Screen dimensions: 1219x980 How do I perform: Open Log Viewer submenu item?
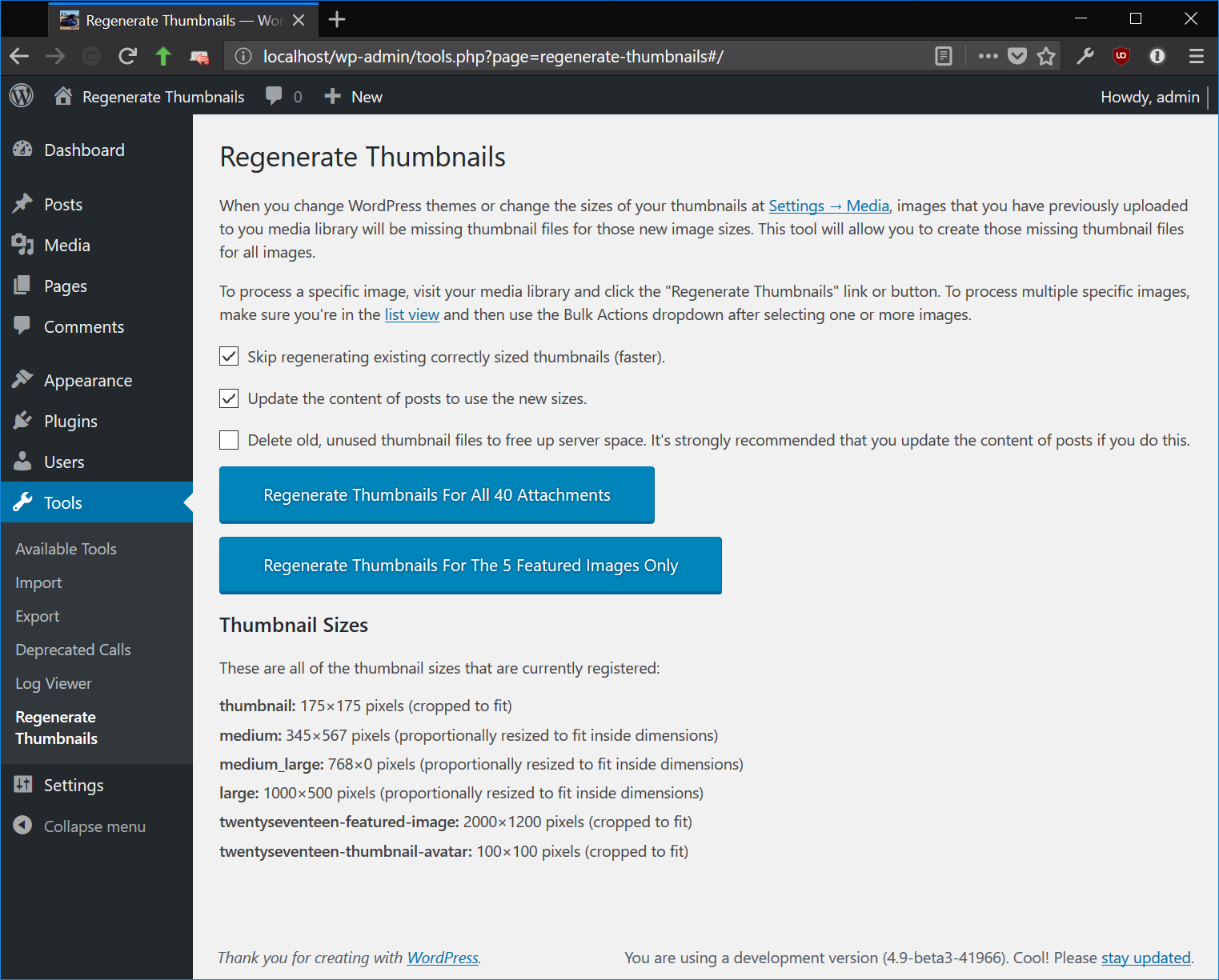point(54,683)
